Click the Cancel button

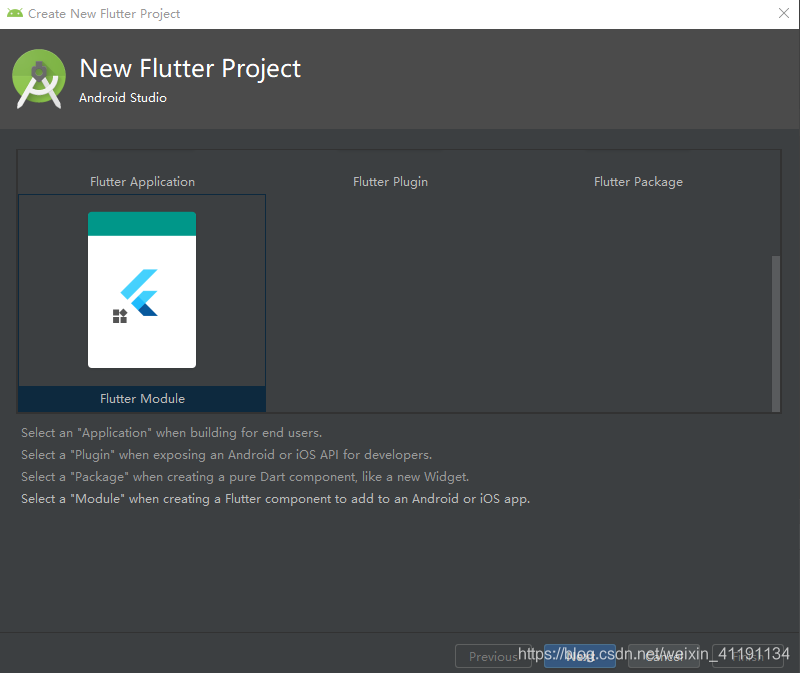664,656
